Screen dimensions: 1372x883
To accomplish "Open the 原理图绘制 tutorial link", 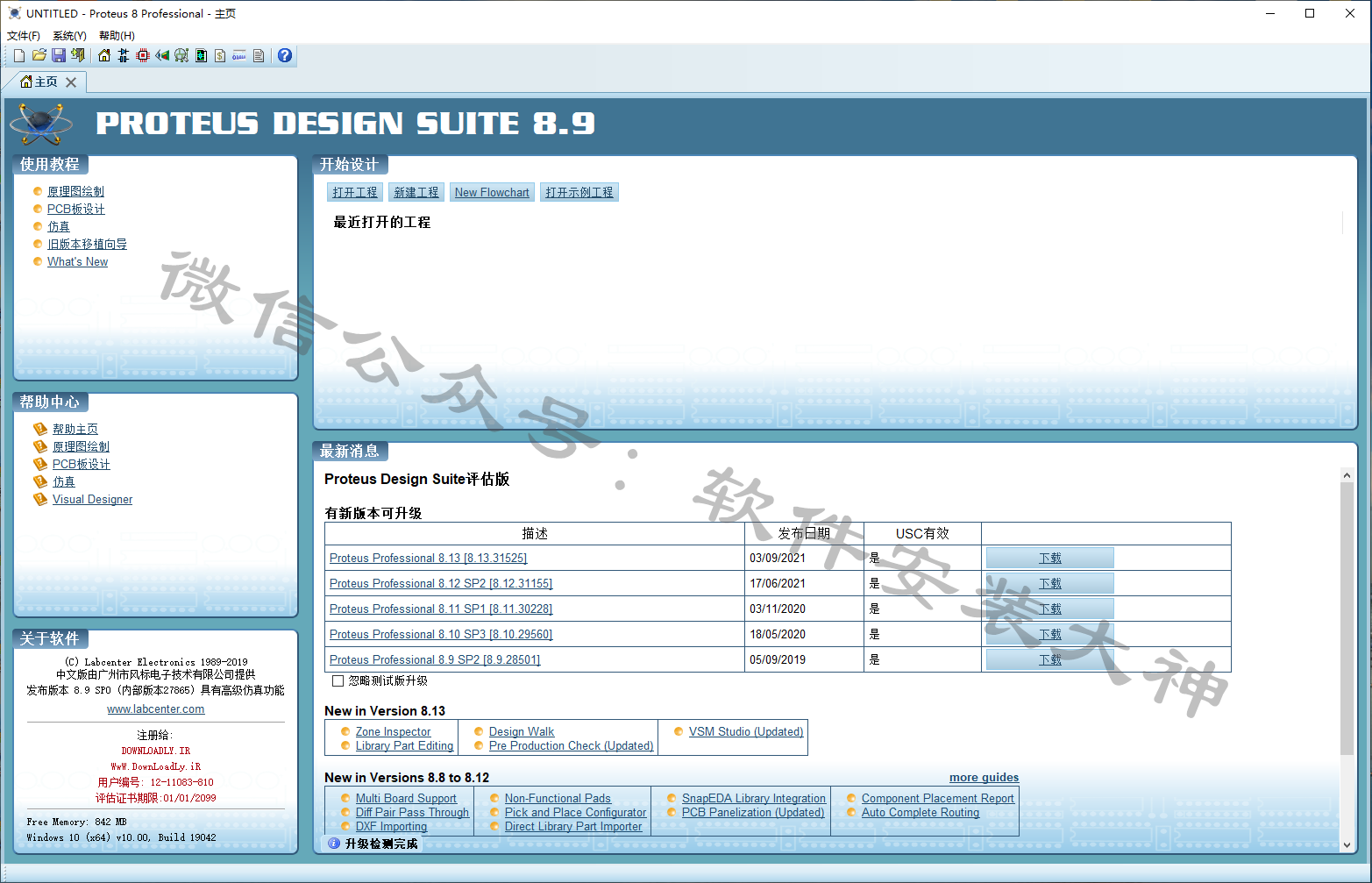I will tap(75, 191).
